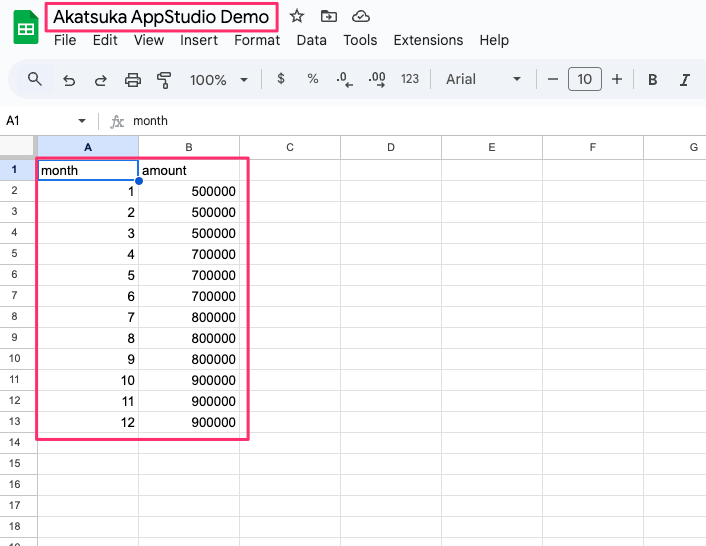Screen dimensions: 706x546
Task: Open the 123 more formats menu
Action: [410, 79]
